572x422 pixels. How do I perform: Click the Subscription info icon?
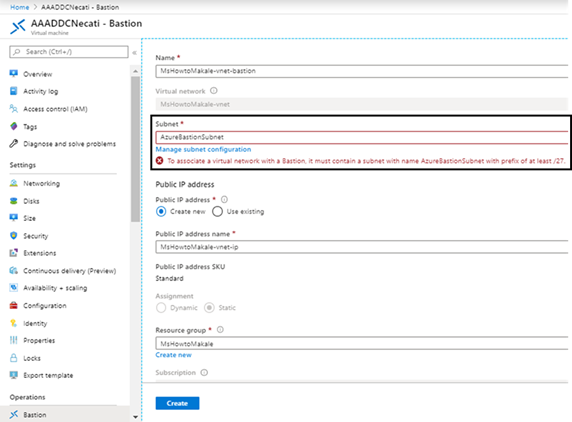click(204, 372)
